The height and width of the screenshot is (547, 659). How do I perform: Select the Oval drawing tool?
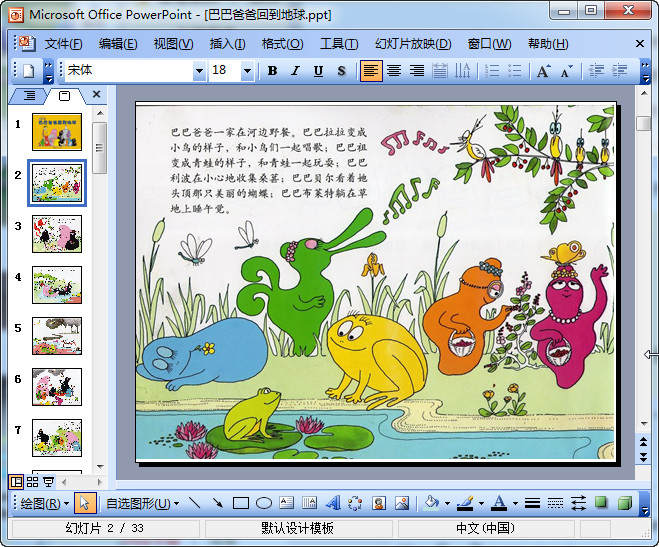264,503
